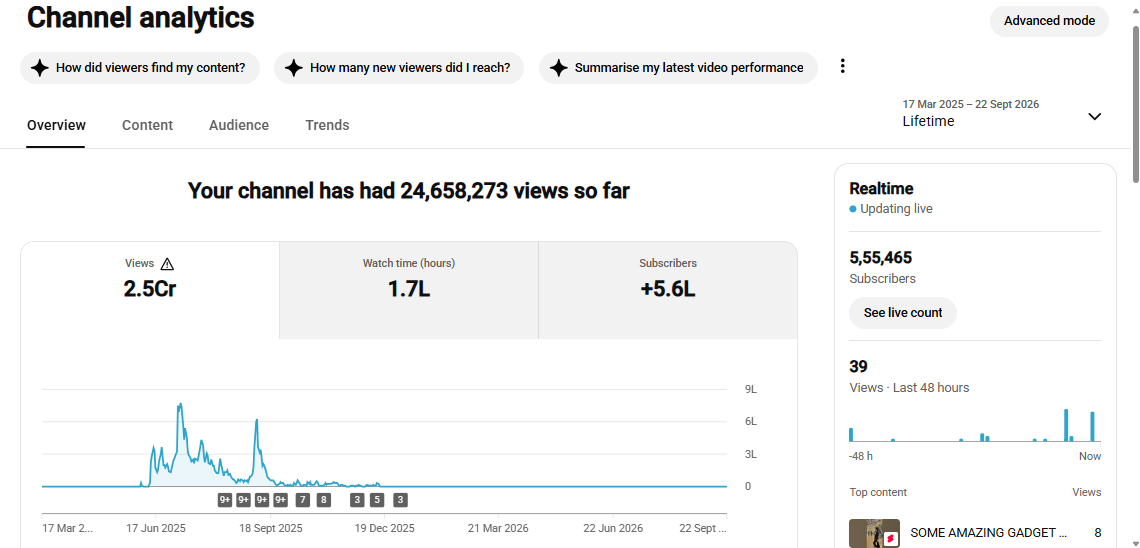Open the date range chevron arrow
Screen dimensions: 1140x548
tap(1094, 116)
